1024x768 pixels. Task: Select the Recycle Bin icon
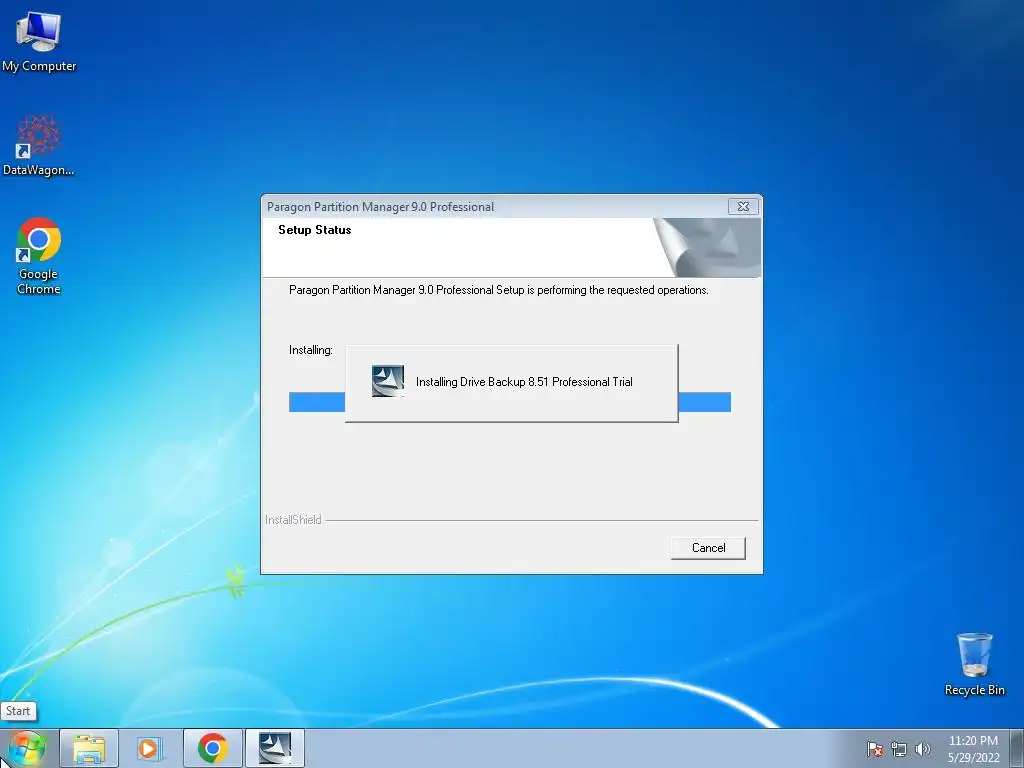[974, 664]
